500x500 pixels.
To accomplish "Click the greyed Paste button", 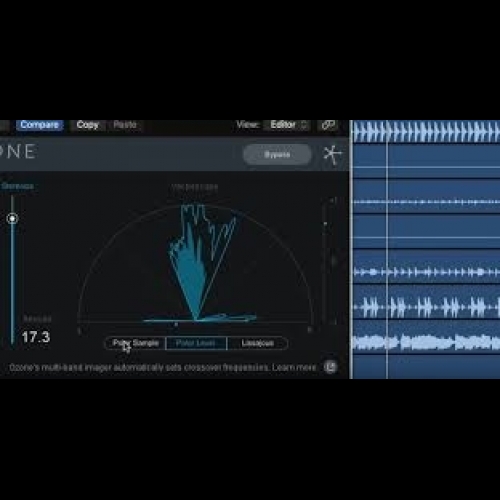I will coord(125,125).
